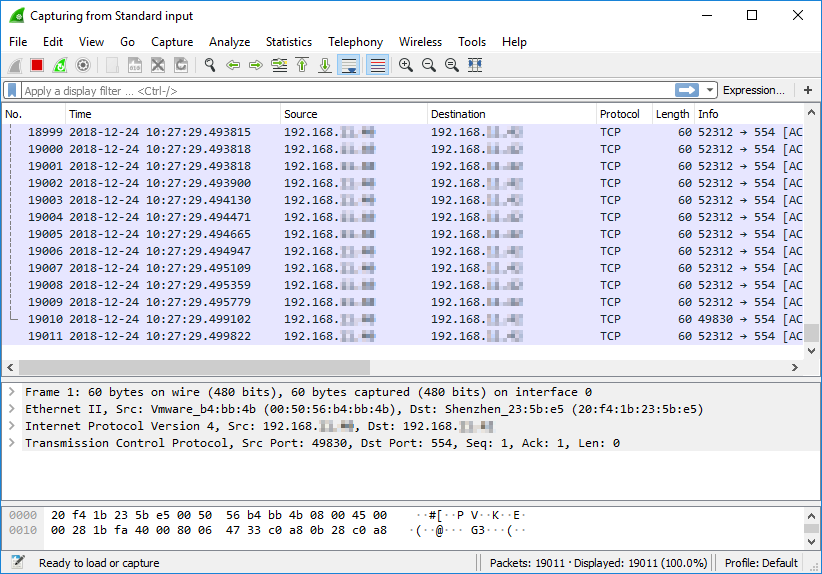Open the File menu
Viewport: 822px width, 574px height.
[x=18, y=42]
